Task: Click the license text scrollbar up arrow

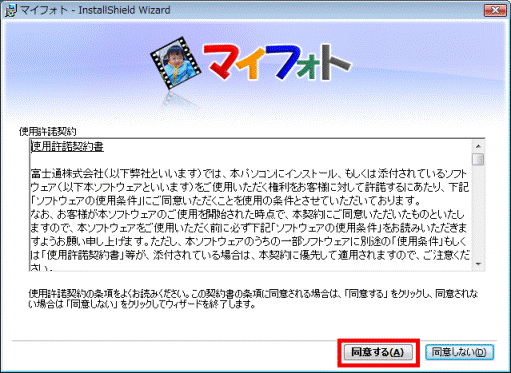Action: [478, 146]
